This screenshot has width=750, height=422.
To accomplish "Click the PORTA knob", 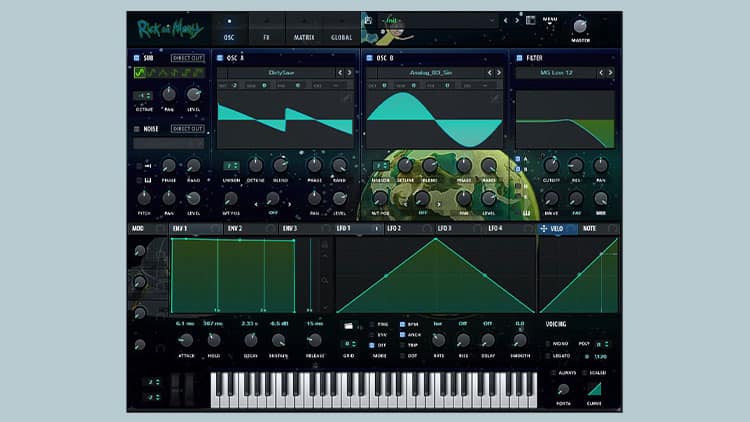I will pyautogui.click(x=563, y=389).
